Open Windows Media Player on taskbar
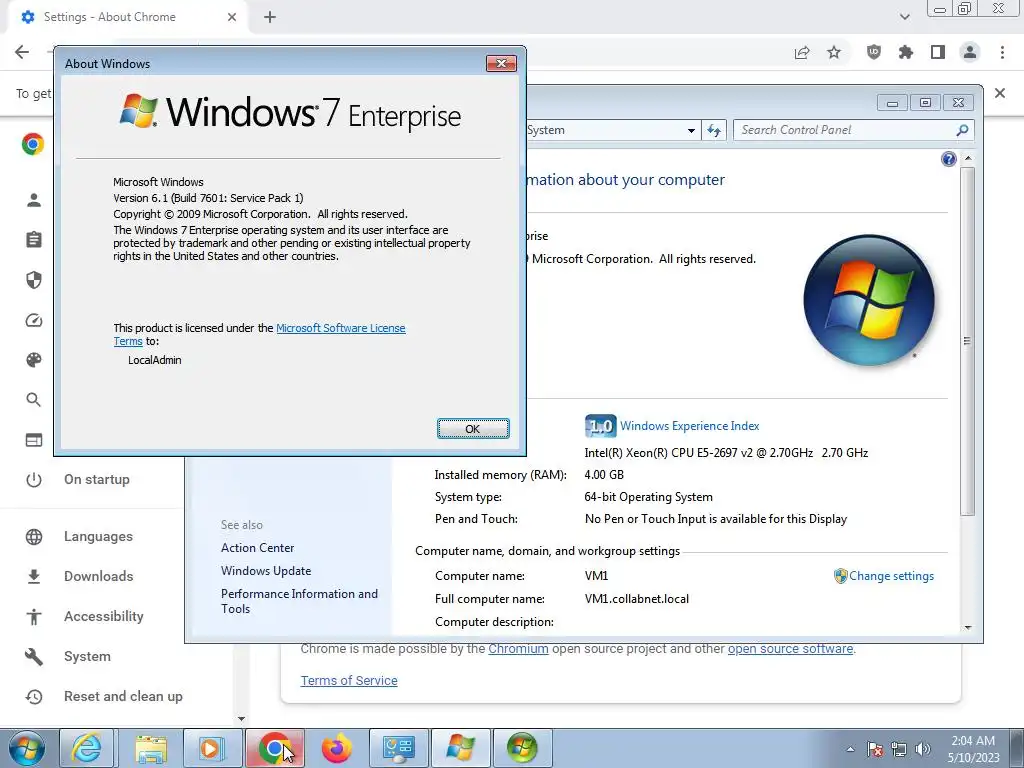This screenshot has height=768, width=1024. pos(213,748)
